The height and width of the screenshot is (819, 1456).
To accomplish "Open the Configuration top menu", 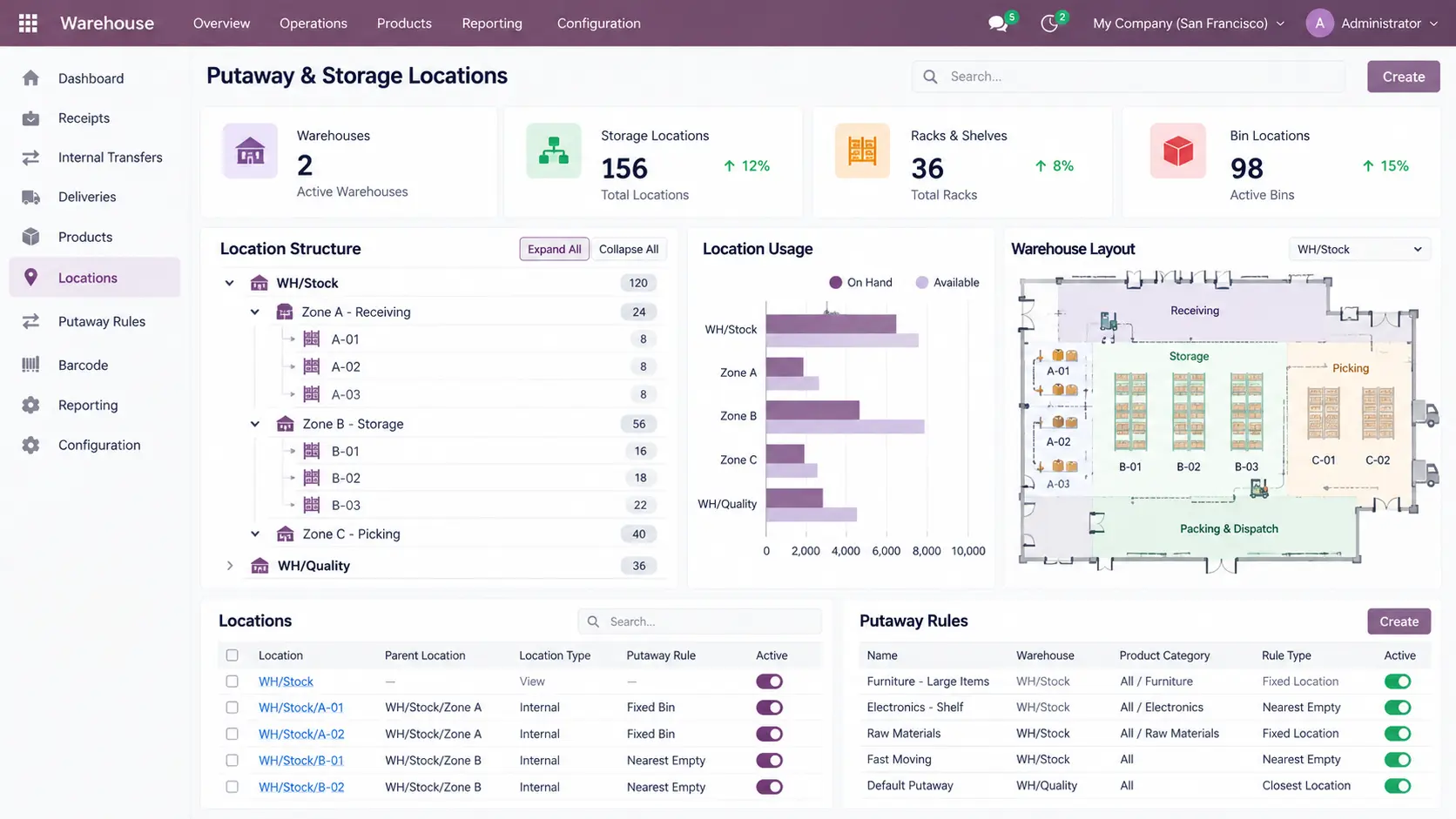I will pos(599,23).
